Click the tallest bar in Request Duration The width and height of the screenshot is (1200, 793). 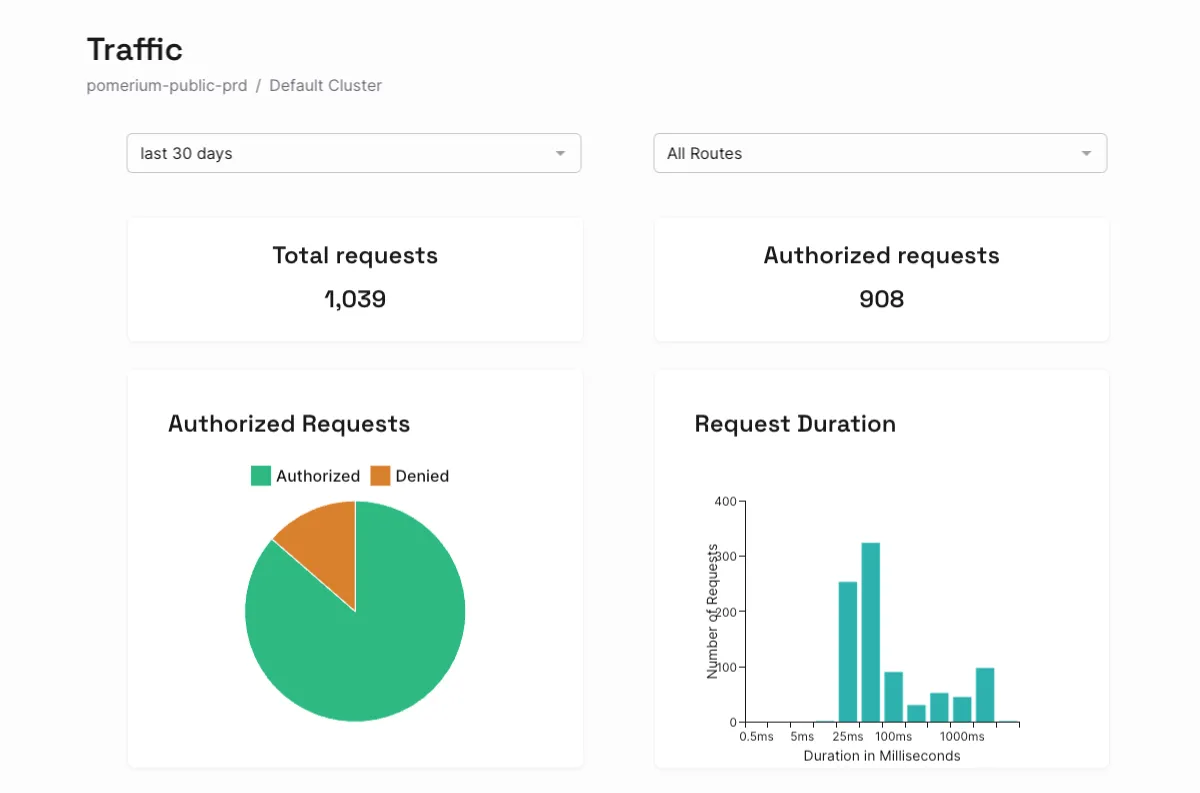870,630
